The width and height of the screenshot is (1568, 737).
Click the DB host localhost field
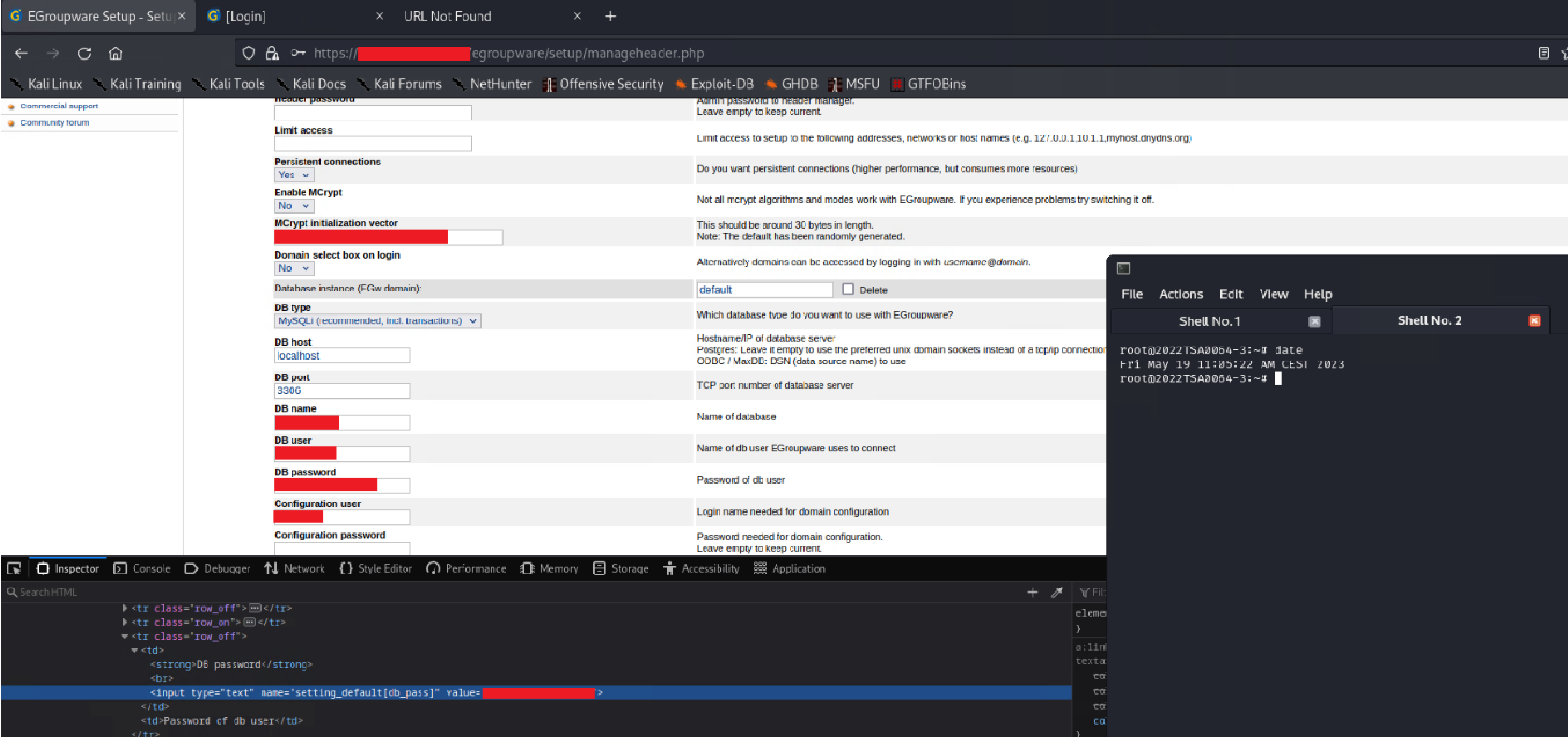pyautogui.click(x=342, y=356)
